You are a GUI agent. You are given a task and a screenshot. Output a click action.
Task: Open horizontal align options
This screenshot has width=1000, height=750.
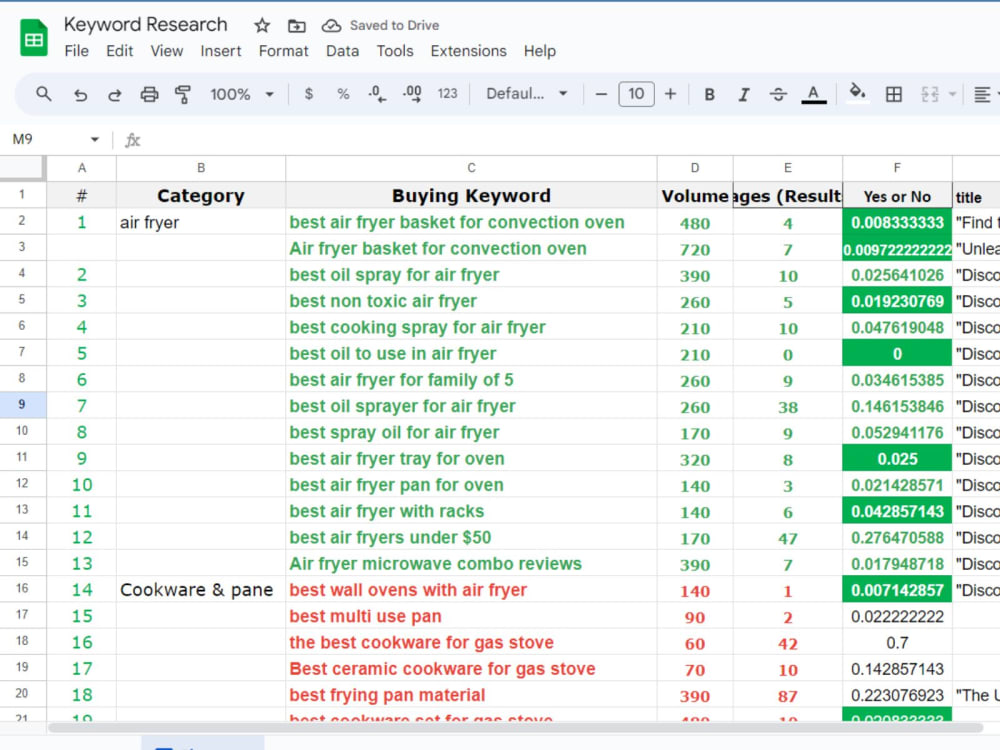point(982,94)
